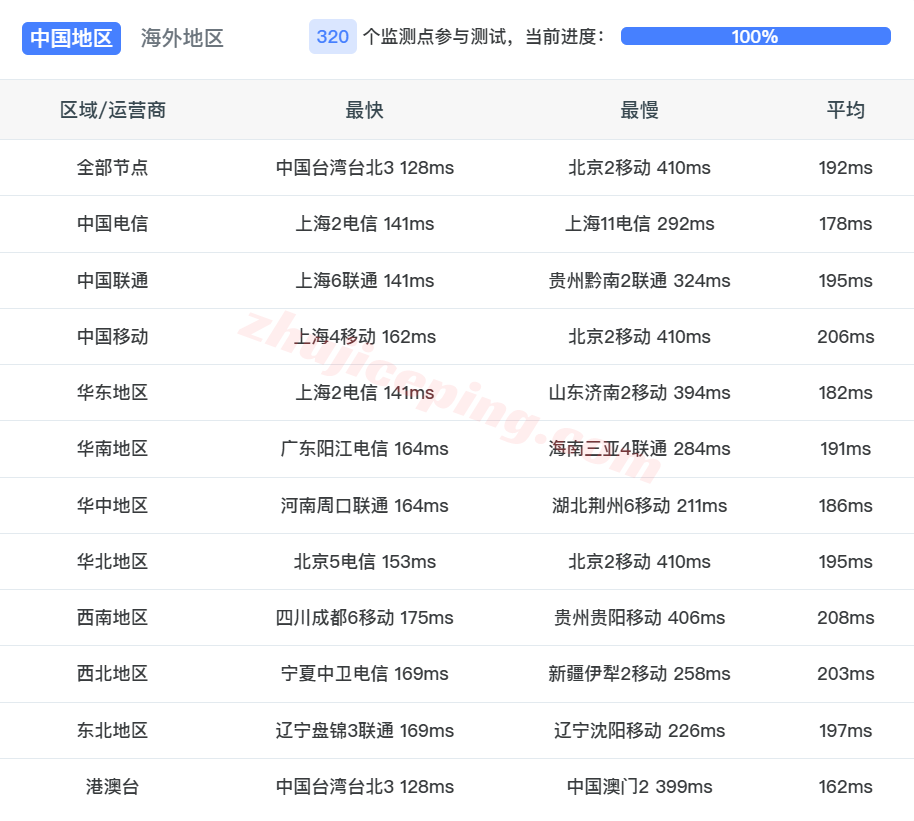Click 北京2移动 410ms in 华北地区 row
This screenshot has height=821, width=914.
[639, 562]
